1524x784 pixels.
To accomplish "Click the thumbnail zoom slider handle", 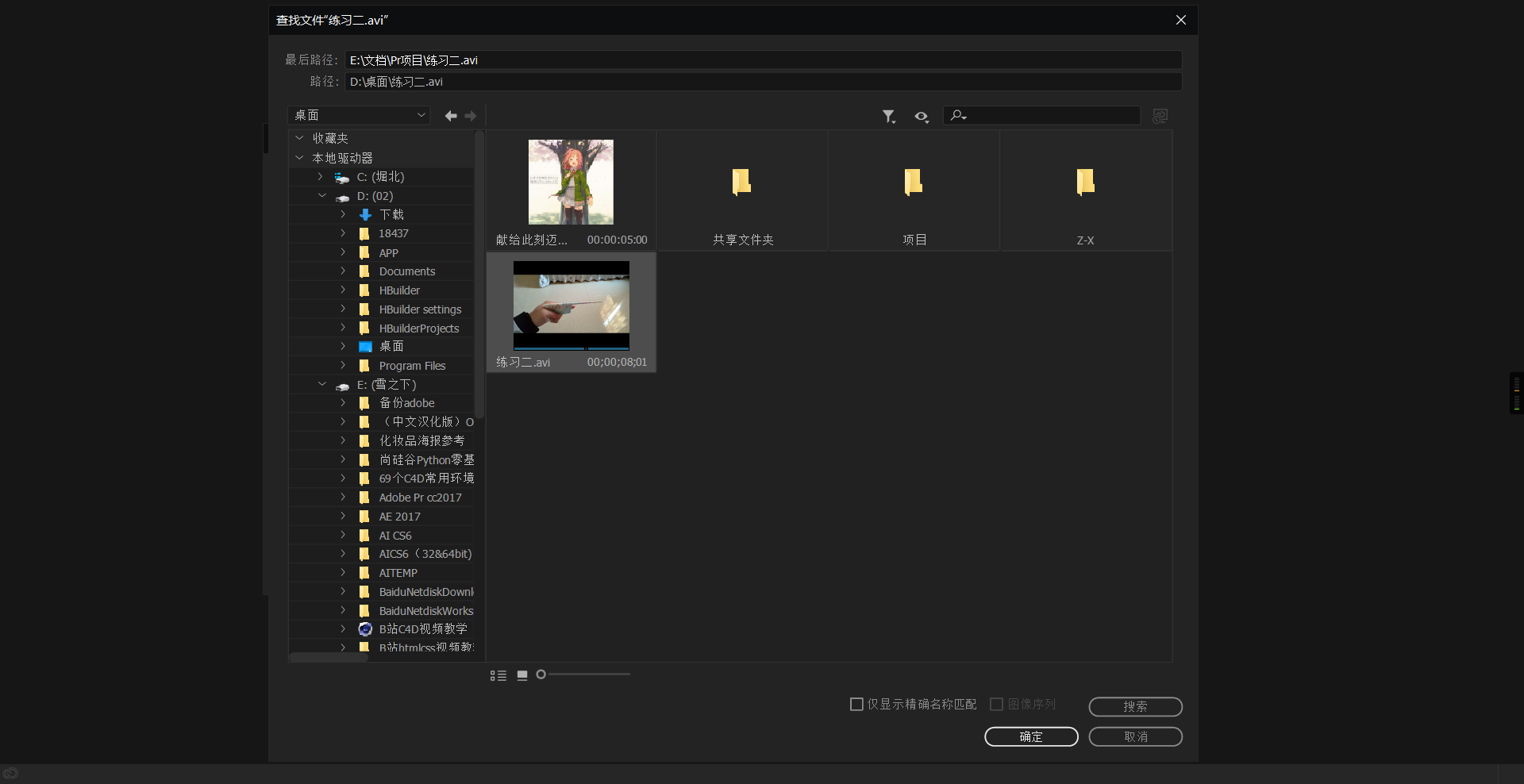I will tap(541, 674).
